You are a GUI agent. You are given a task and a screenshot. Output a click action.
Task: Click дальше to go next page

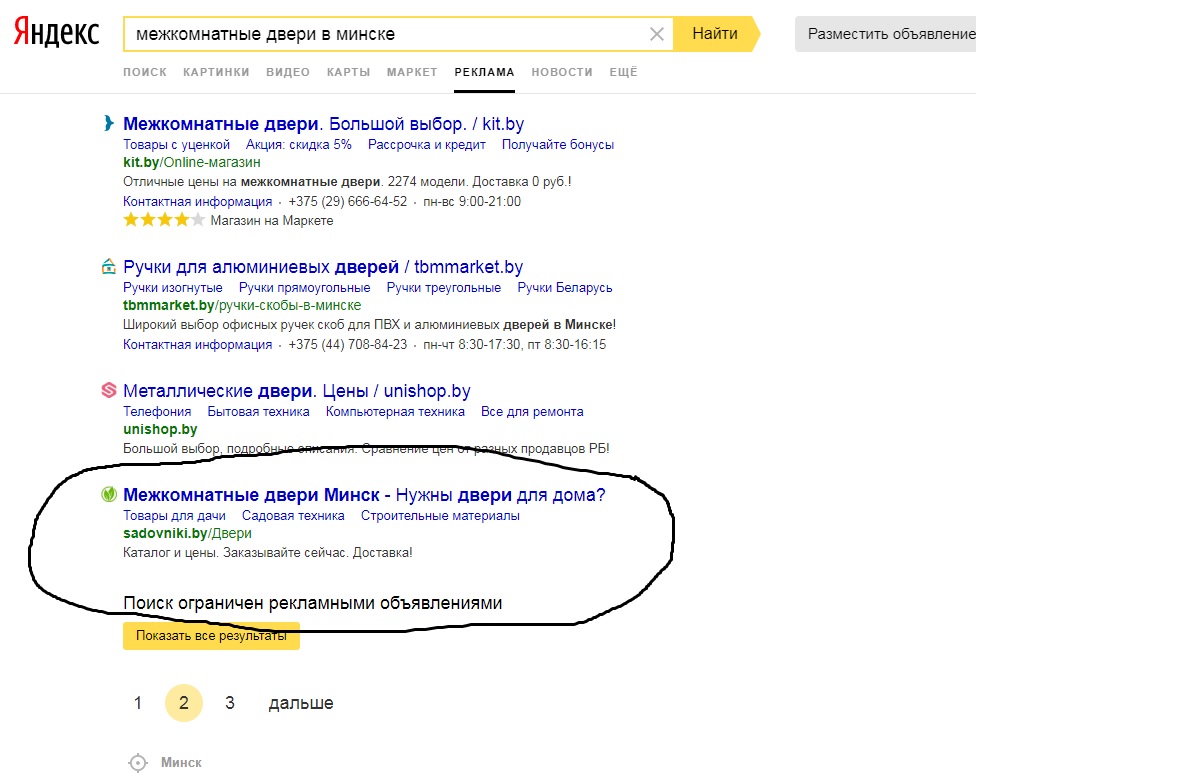[301, 703]
